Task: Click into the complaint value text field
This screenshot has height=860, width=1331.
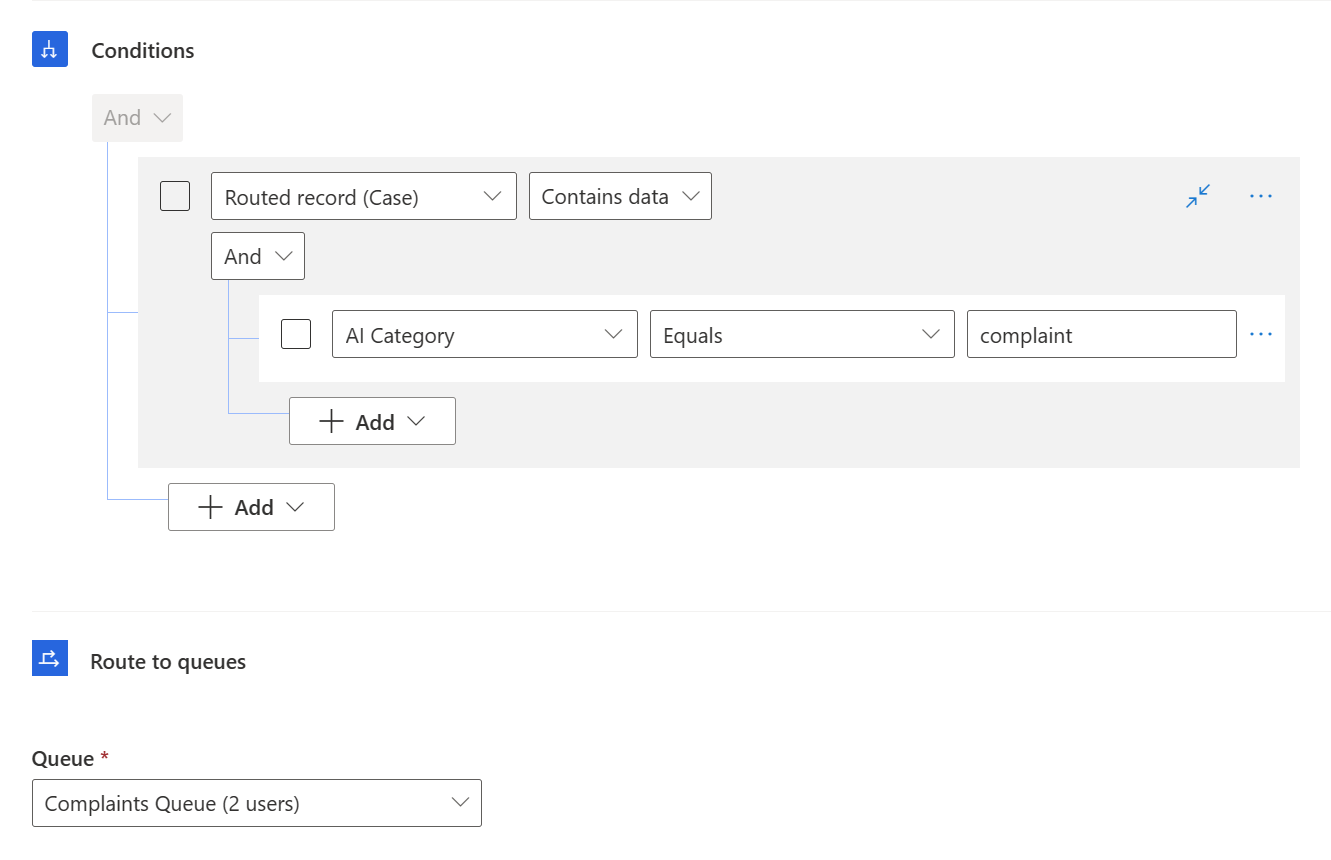Action: click(1100, 334)
